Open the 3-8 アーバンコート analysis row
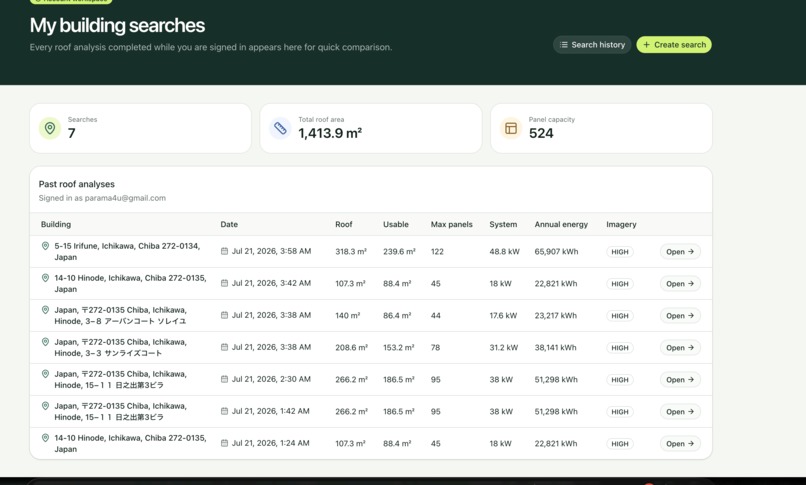 [680, 315]
